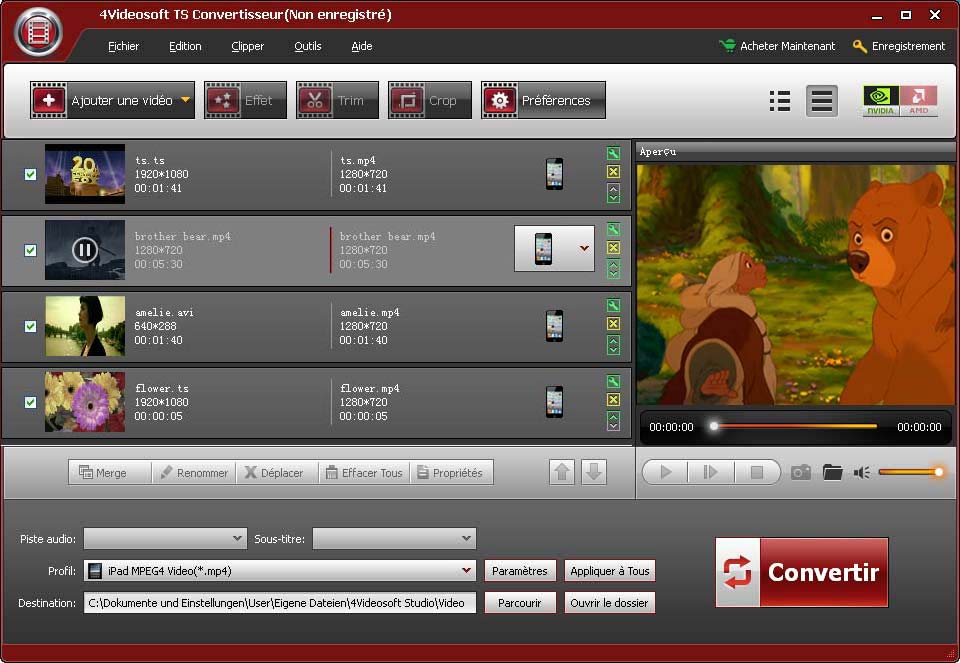Viewport: 960px width, 663px height.
Task: Open the Clipper menu
Action: [x=247, y=46]
